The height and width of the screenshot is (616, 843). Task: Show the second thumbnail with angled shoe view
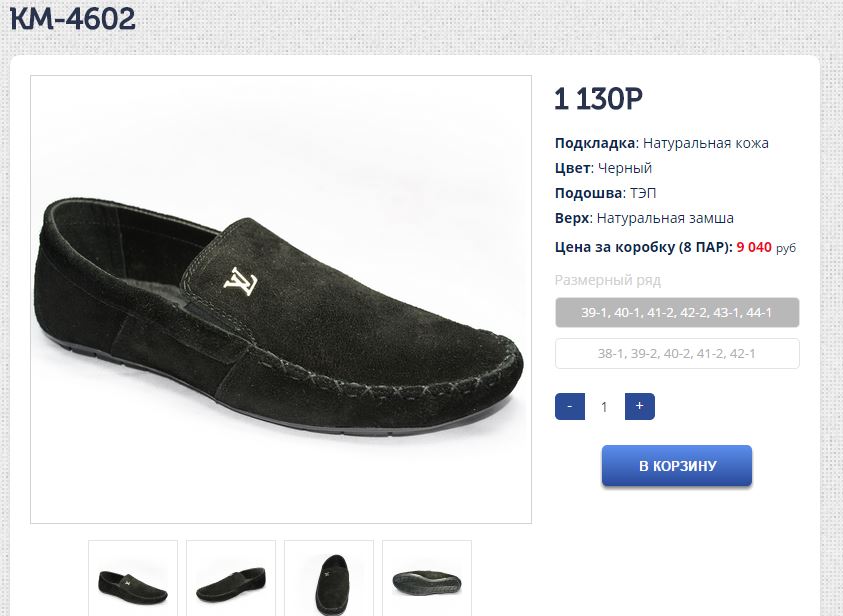(231, 578)
